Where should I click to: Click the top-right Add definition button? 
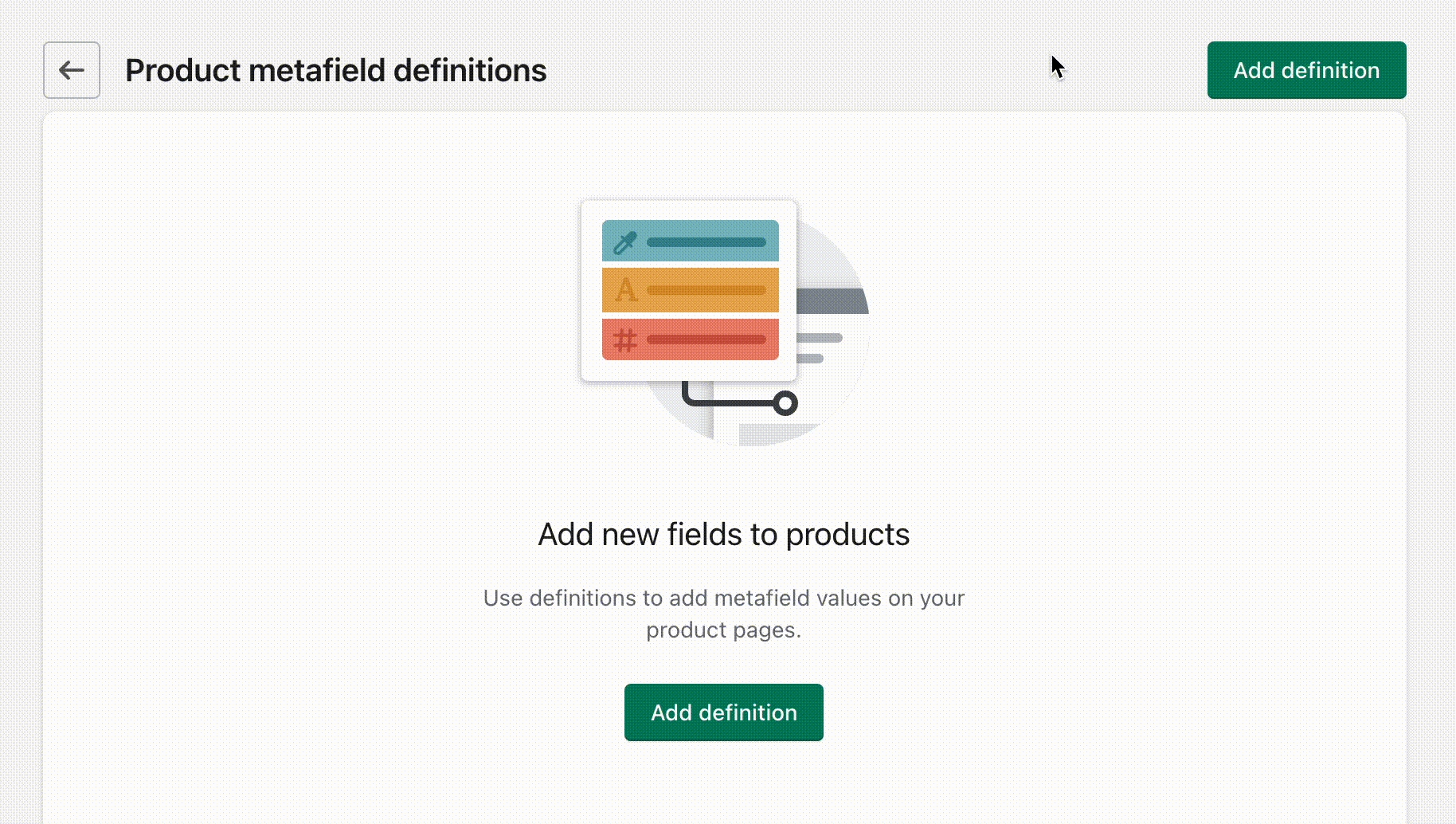(1306, 70)
